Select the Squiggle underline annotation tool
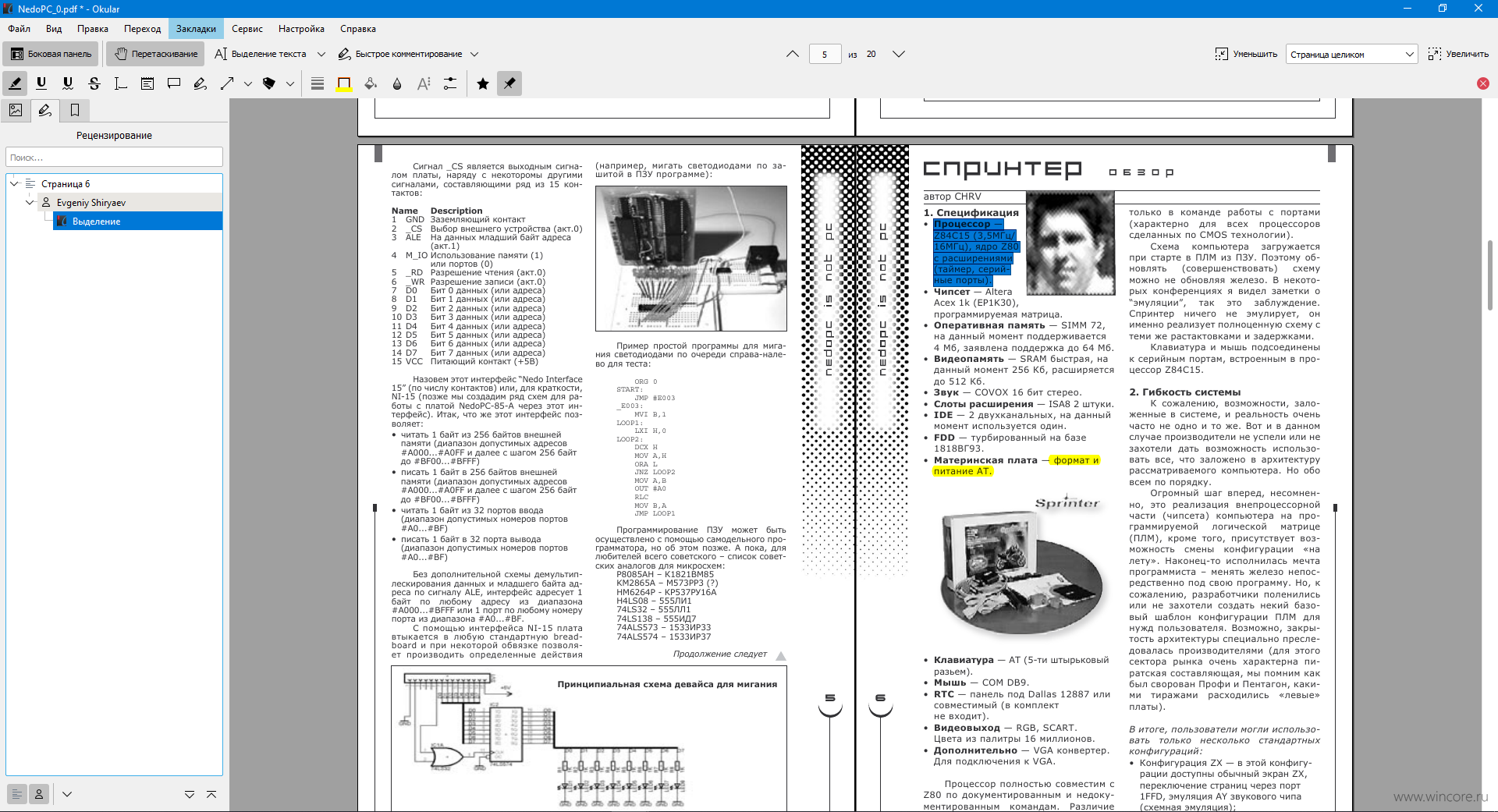The height and width of the screenshot is (812, 1498). click(68, 83)
